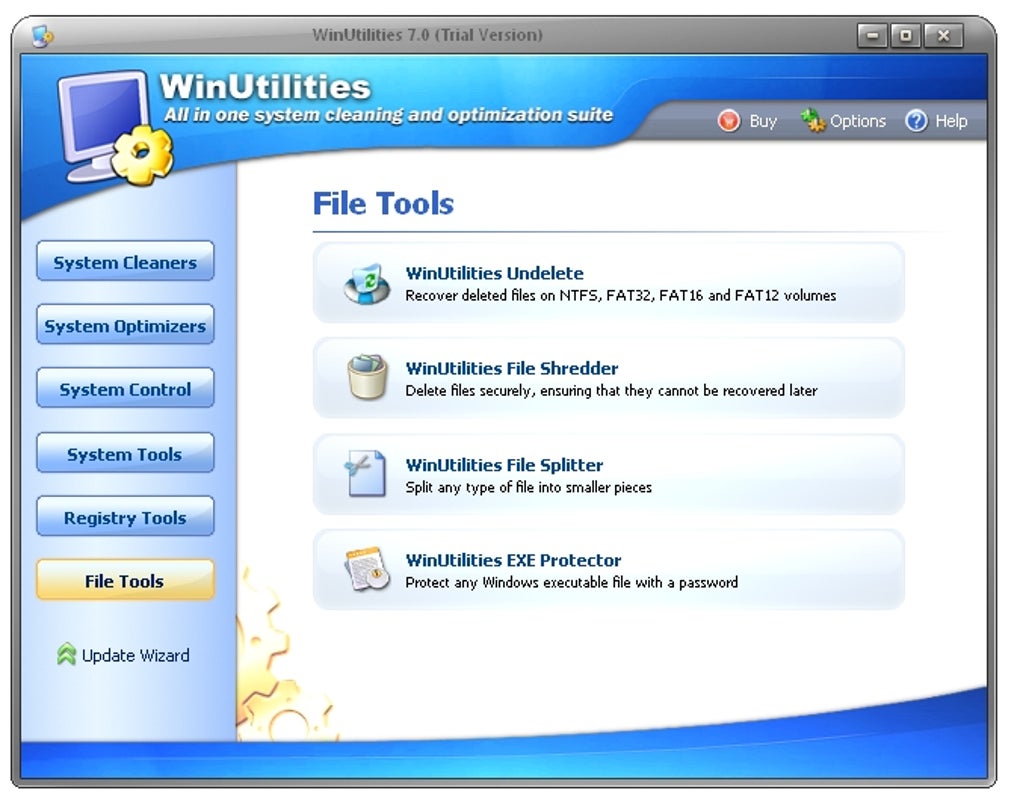Switch to Registry Tools
This screenshot has width=1020, height=802.
click(x=124, y=517)
